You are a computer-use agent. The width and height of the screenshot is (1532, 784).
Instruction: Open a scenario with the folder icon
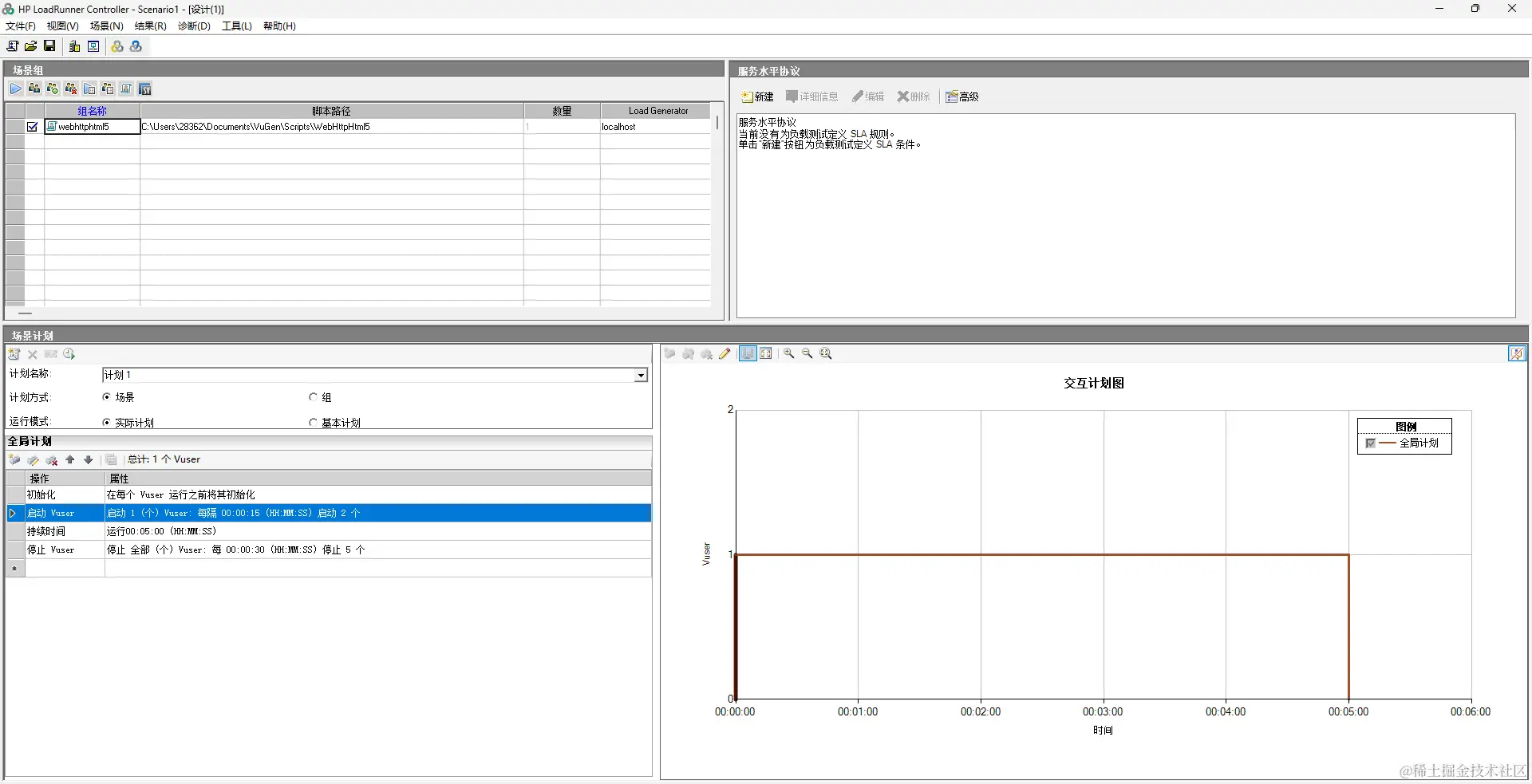pos(30,46)
